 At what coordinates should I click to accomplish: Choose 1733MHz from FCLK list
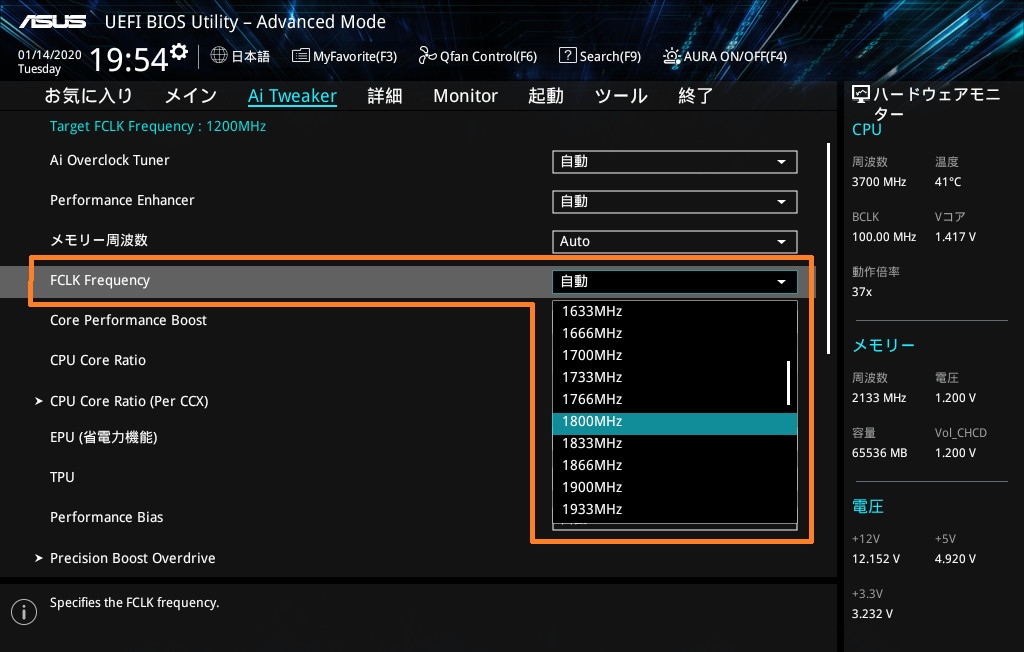[x=675, y=377]
